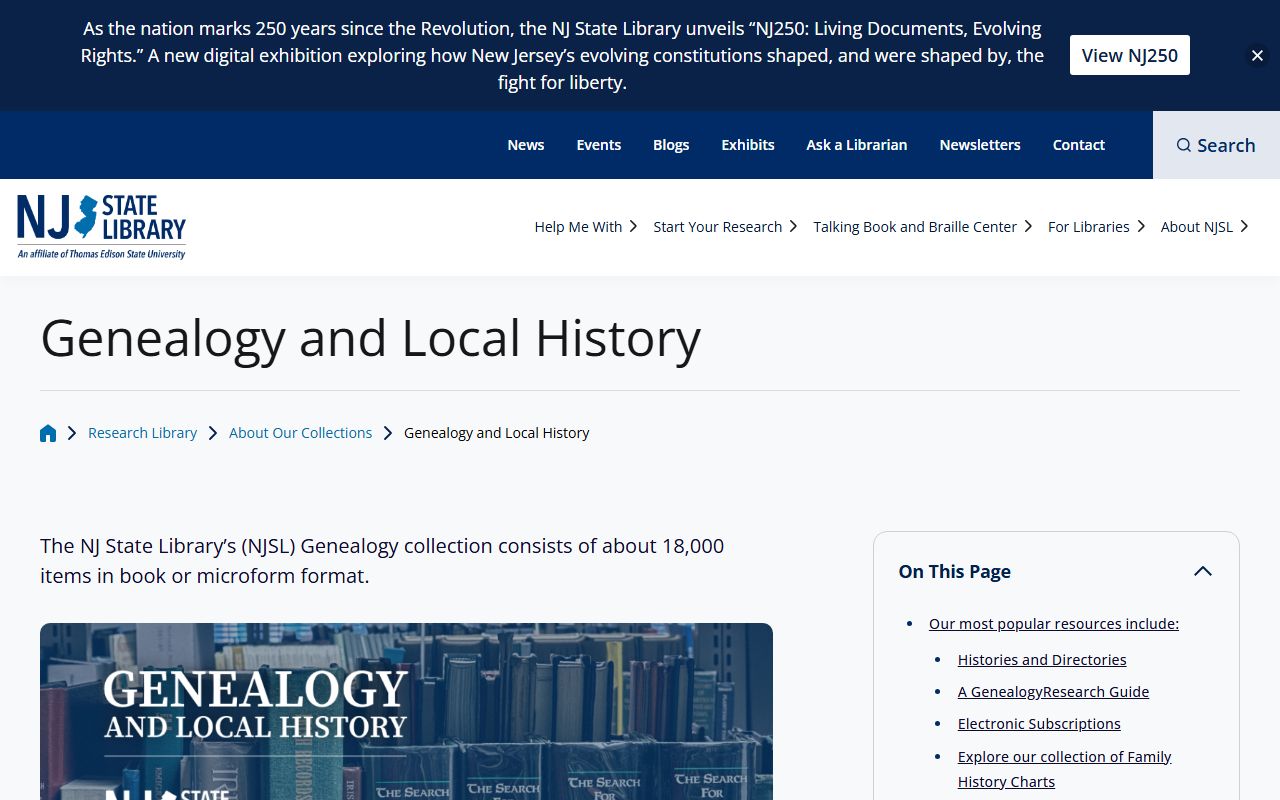This screenshot has width=1280, height=800.
Task: Click the NJ State Library logo
Action: pos(101,227)
